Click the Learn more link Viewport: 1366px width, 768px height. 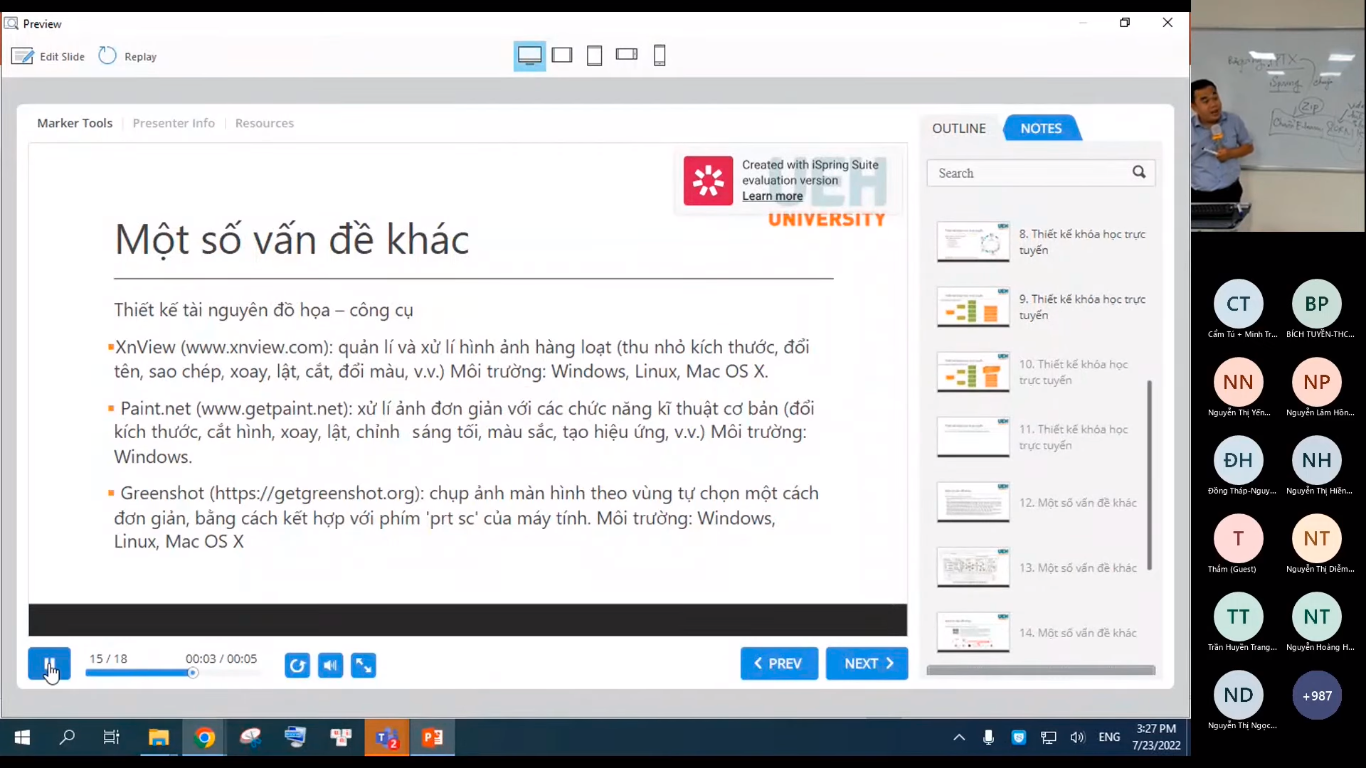click(x=772, y=196)
